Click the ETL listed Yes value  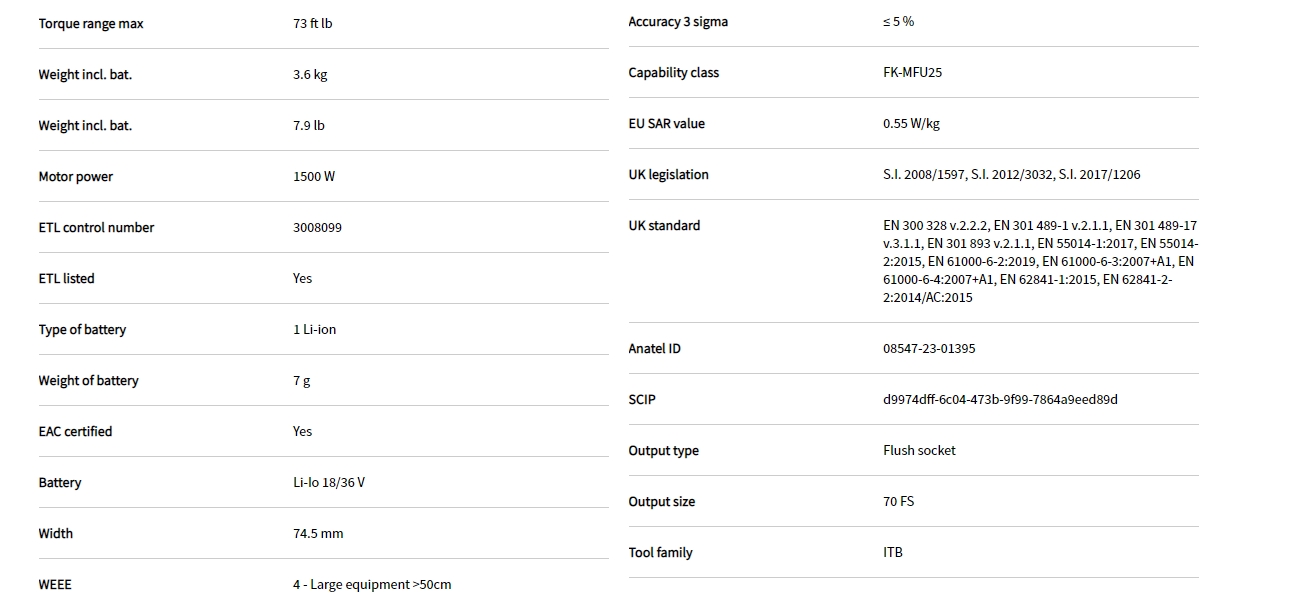click(302, 279)
